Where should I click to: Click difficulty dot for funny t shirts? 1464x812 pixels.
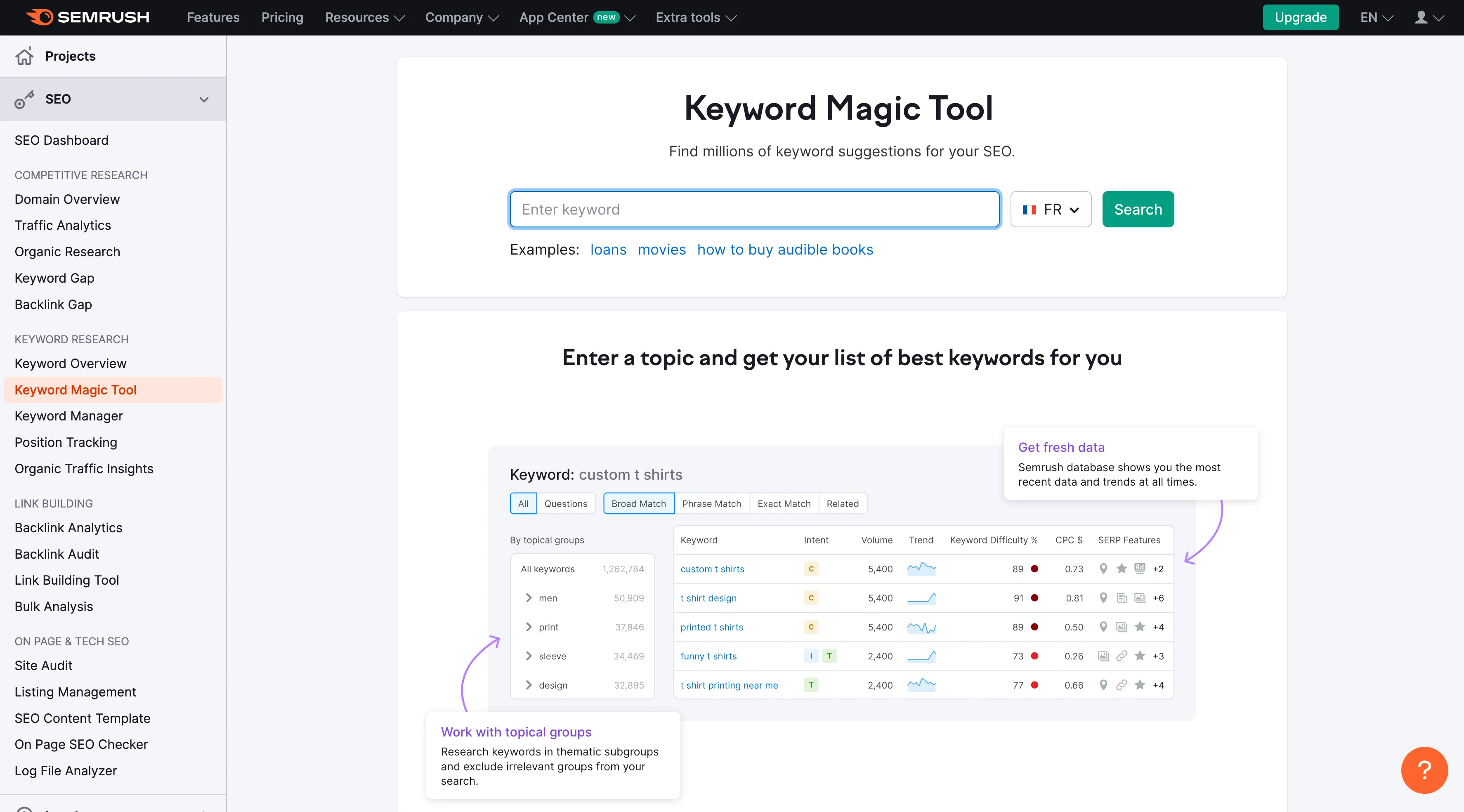click(x=1034, y=656)
